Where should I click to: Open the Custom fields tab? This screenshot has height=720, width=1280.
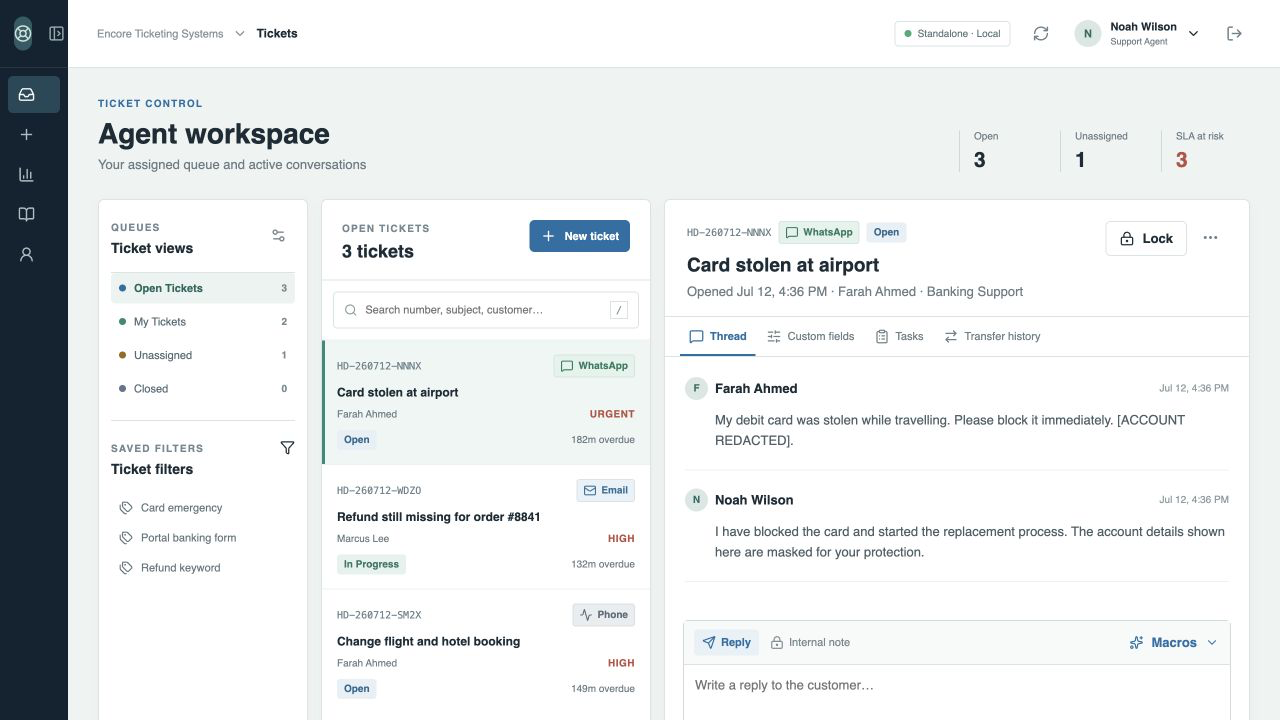[811, 337]
